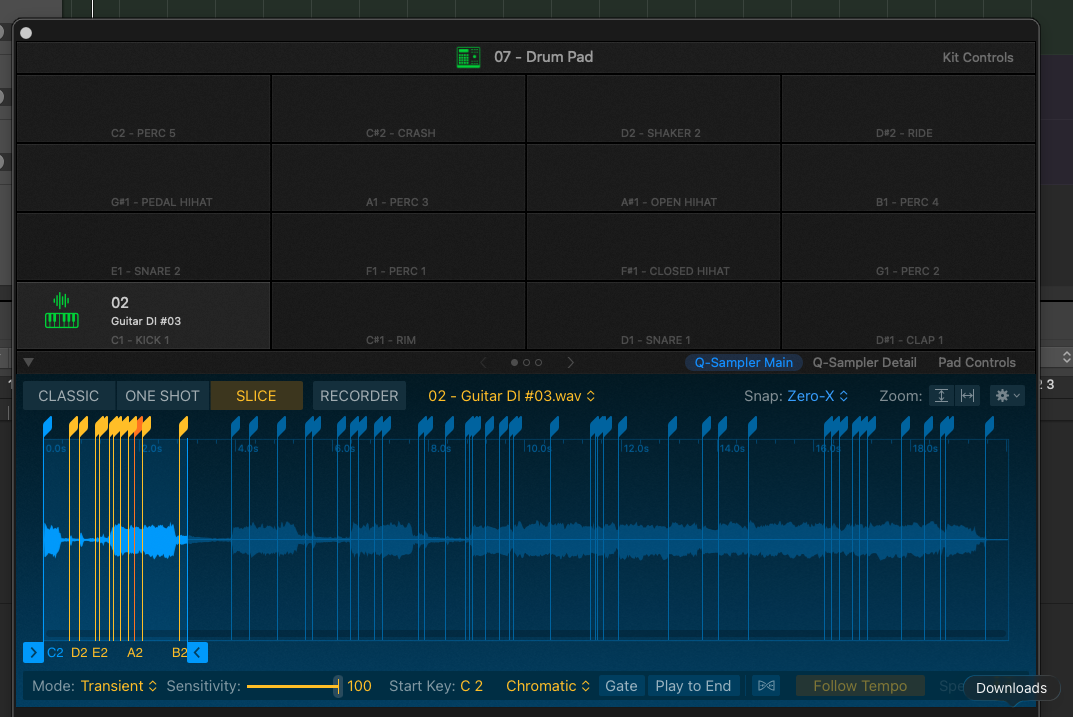Screen dimensions: 1073x717
Task: Toggle the reverse playback icon
Action: [766, 686]
